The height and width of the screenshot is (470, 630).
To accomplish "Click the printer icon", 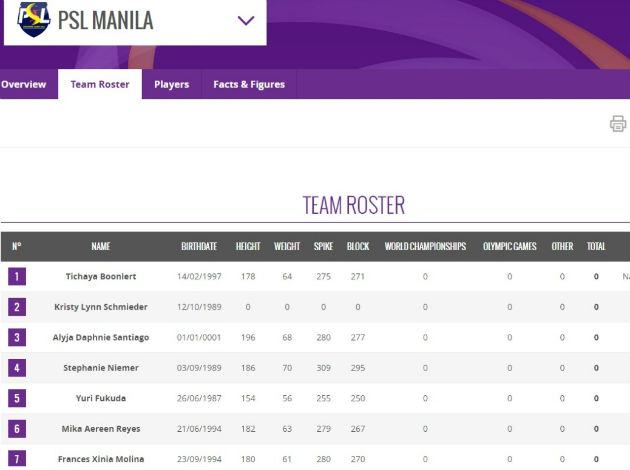I will (618, 124).
